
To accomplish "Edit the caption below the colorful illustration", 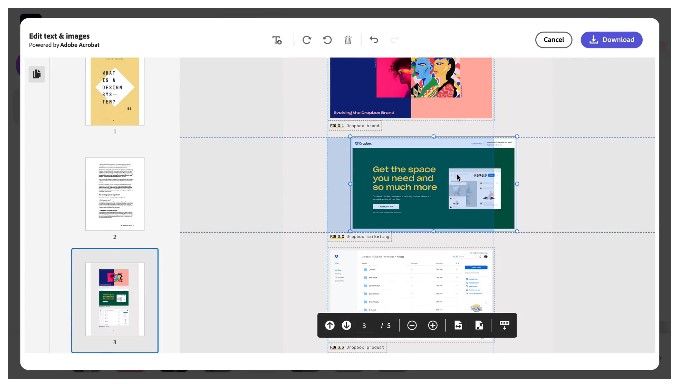I will pyautogui.click(x=355, y=126).
